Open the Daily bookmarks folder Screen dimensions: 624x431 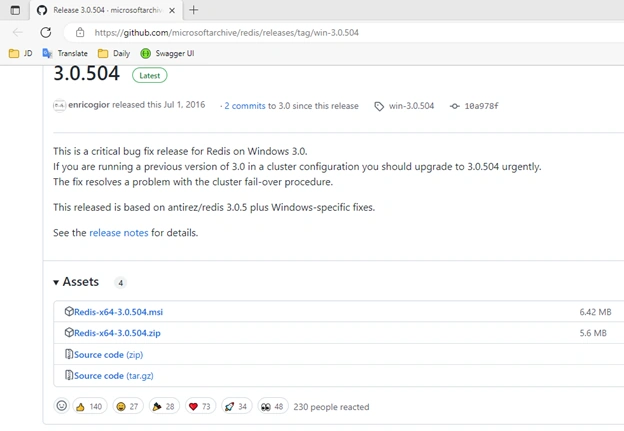[x=114, y=53]
